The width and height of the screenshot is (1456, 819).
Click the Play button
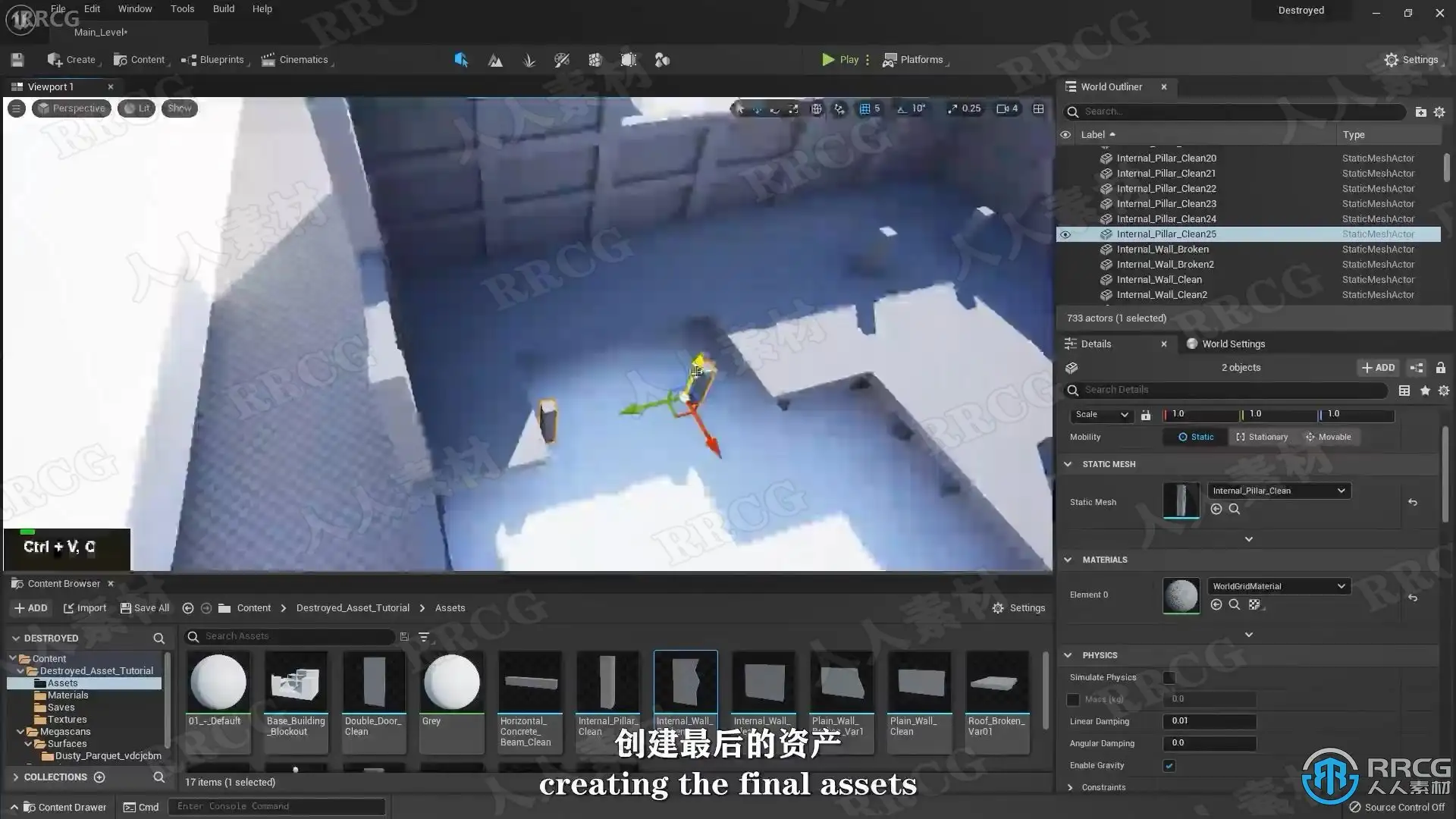840,60
